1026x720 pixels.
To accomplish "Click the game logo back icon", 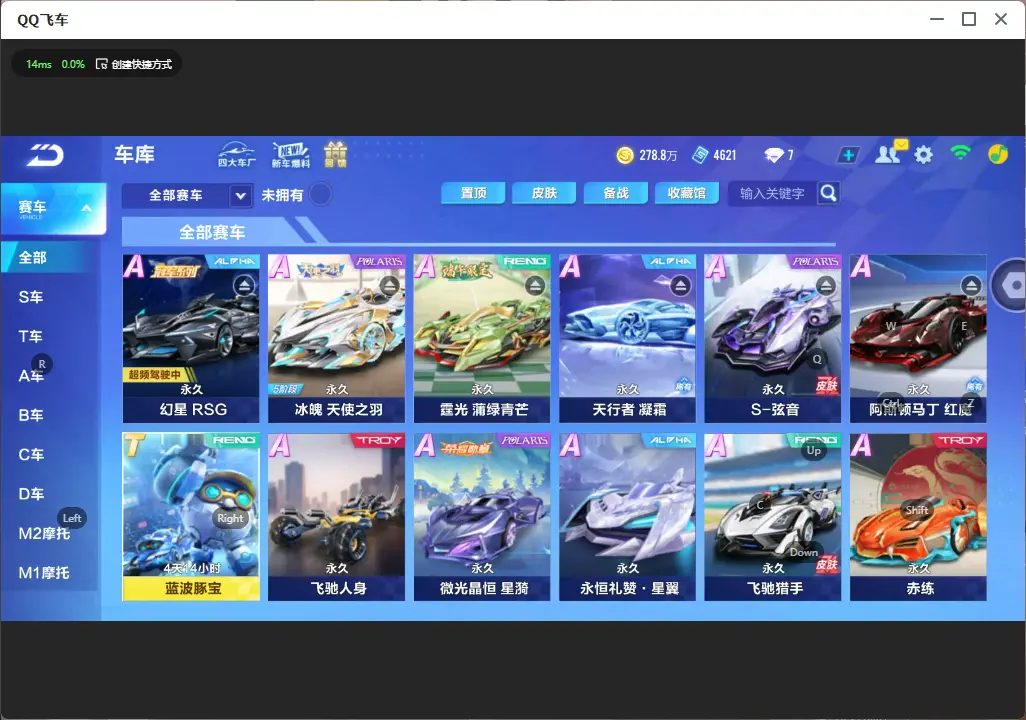I will click(x=46, y=155).
